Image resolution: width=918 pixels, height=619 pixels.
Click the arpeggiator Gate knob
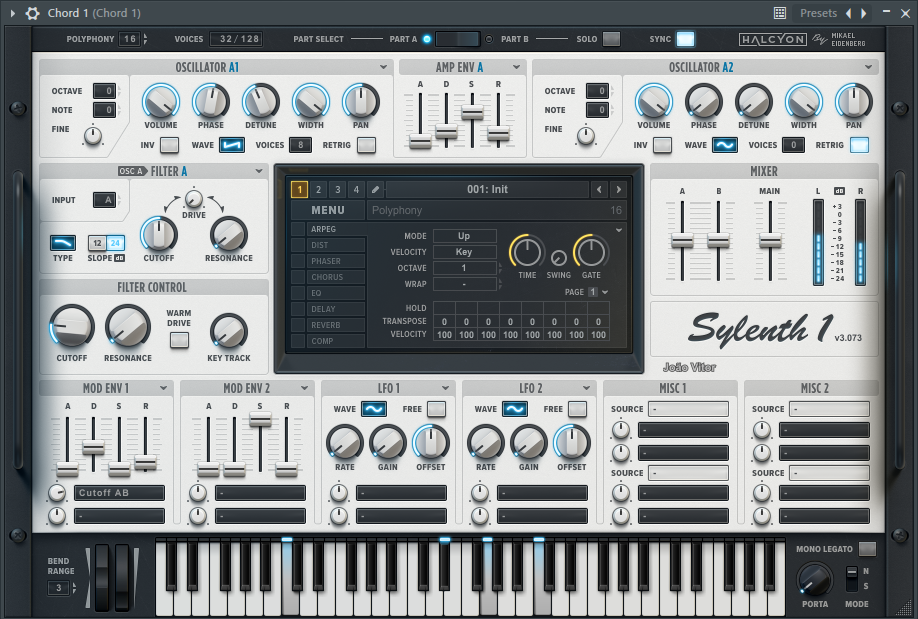tap(591, 252)
